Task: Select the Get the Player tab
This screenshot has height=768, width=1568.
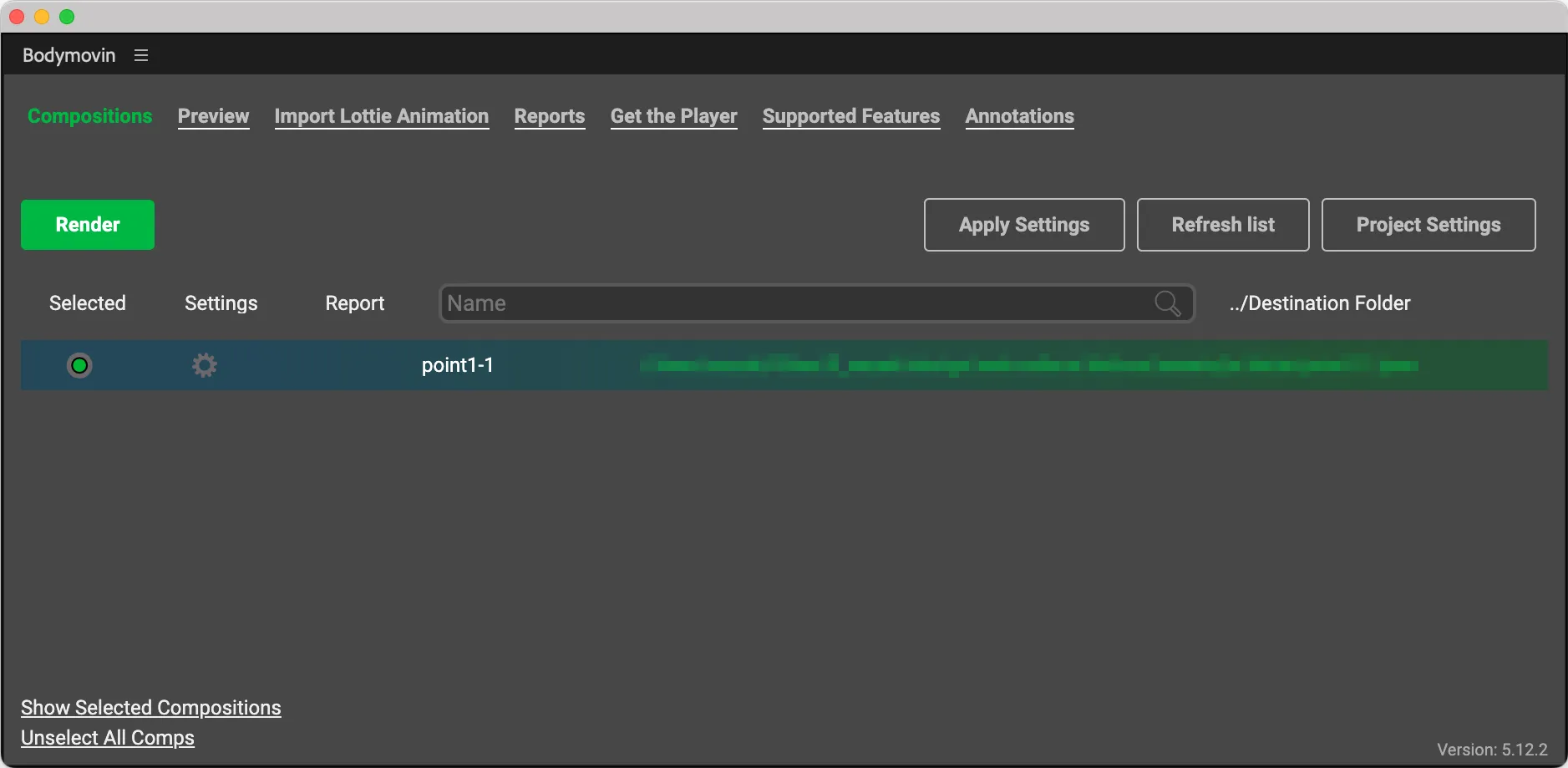Action: point(674,116)
